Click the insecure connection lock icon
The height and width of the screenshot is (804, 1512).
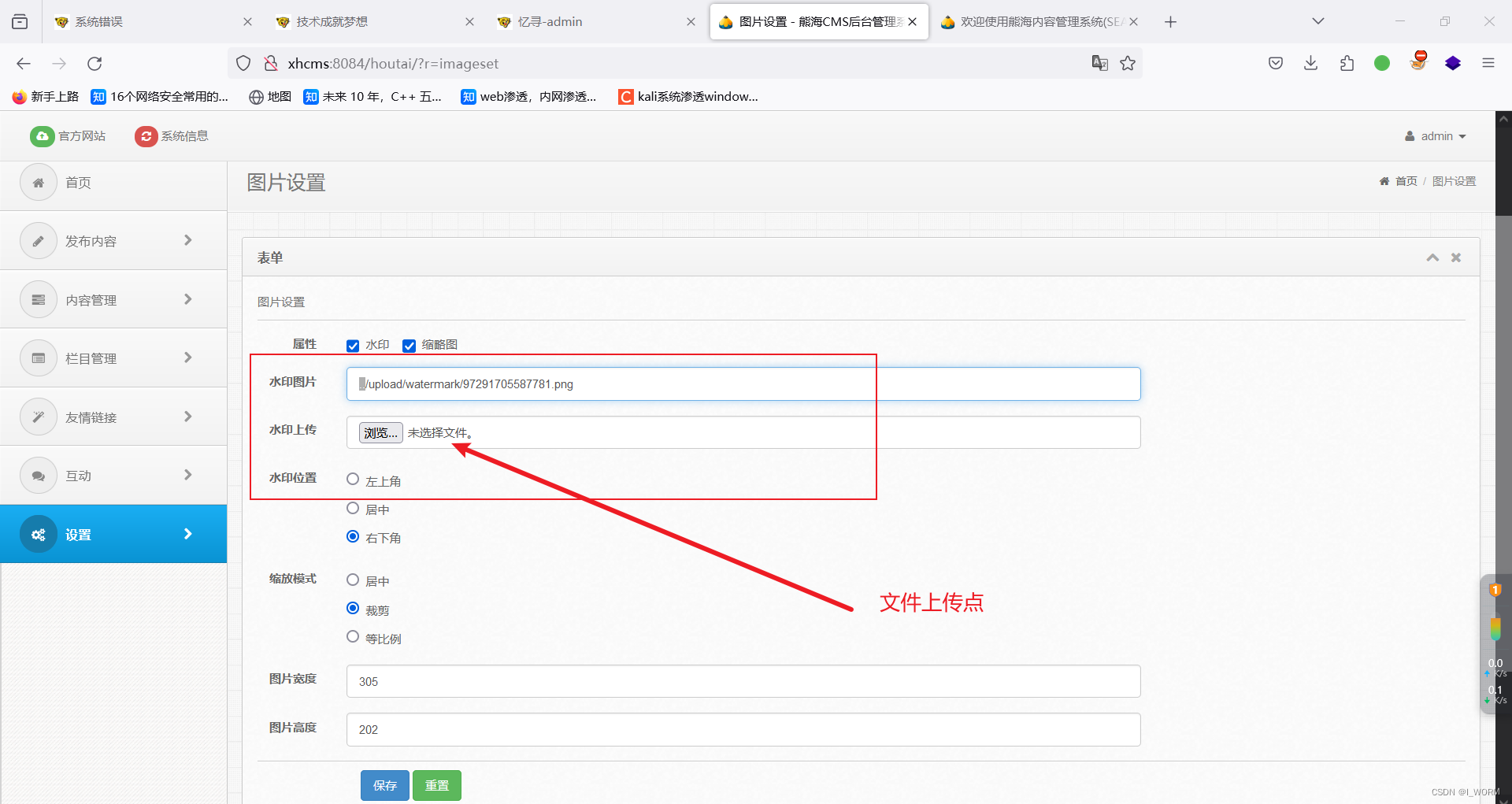coord(270,64)
